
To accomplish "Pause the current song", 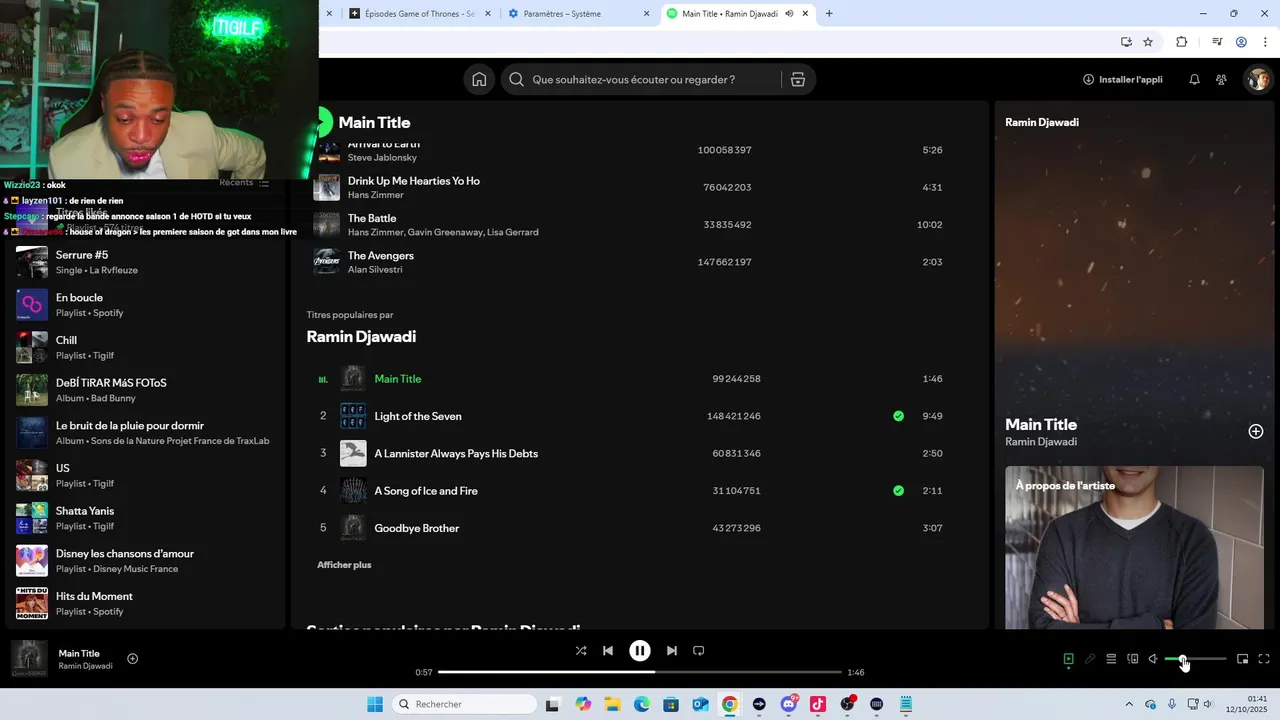I will click(x=640, y=651).
